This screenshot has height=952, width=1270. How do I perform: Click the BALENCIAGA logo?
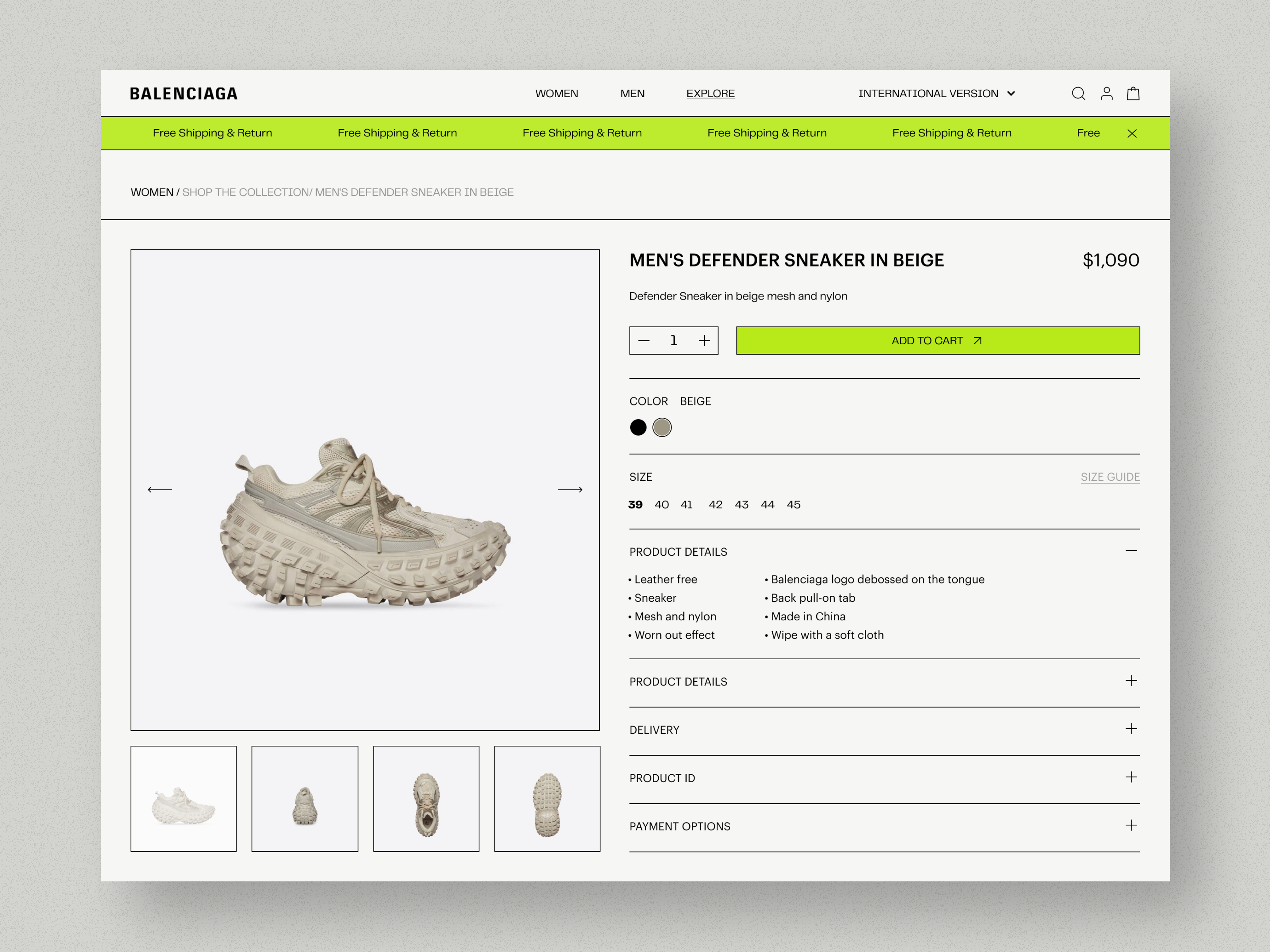click(x=183, y=93)
